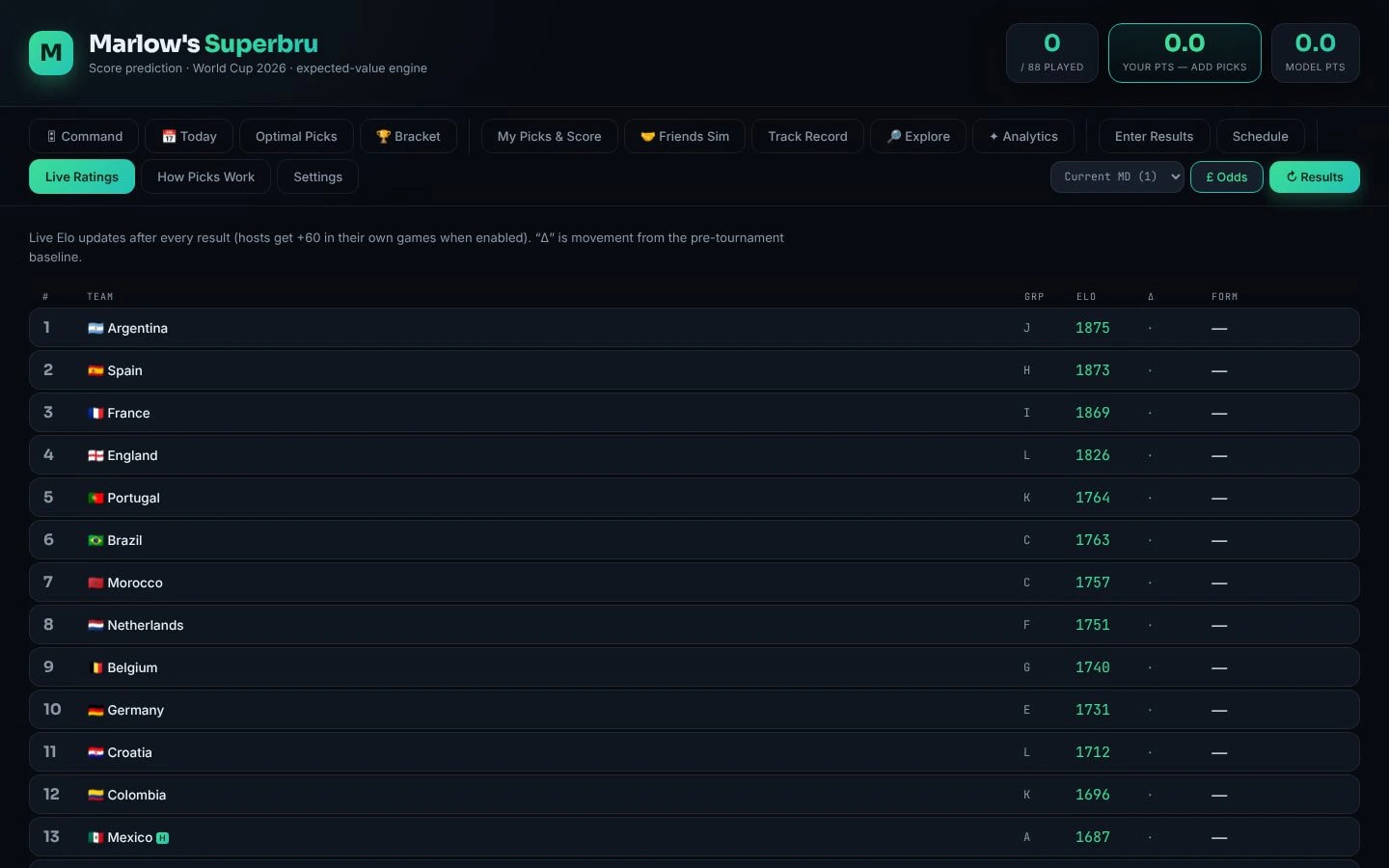Click the Morocco flag icon
The width and height of the screenshot is (1389, 868).
[x=95, y=583]
